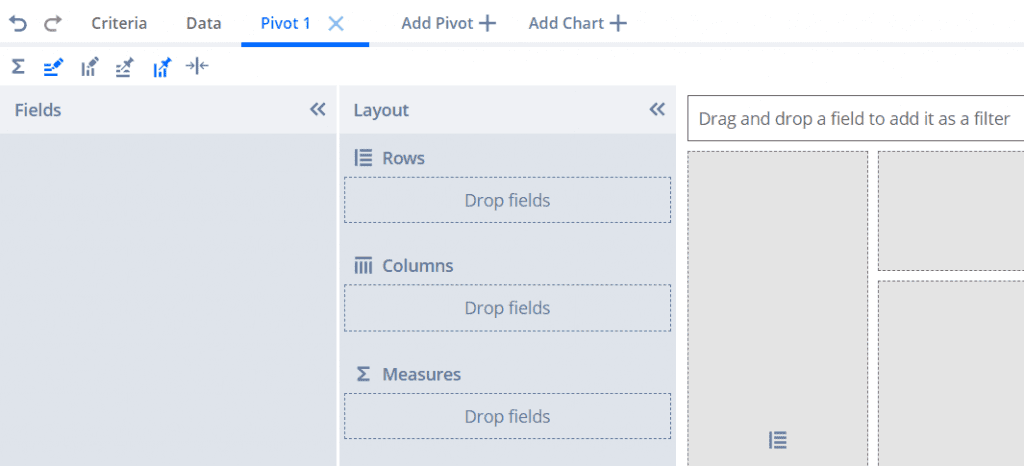Click the fit columns width icon
This screenshot has width=1024, height=466.
click(x=197, y=67)
